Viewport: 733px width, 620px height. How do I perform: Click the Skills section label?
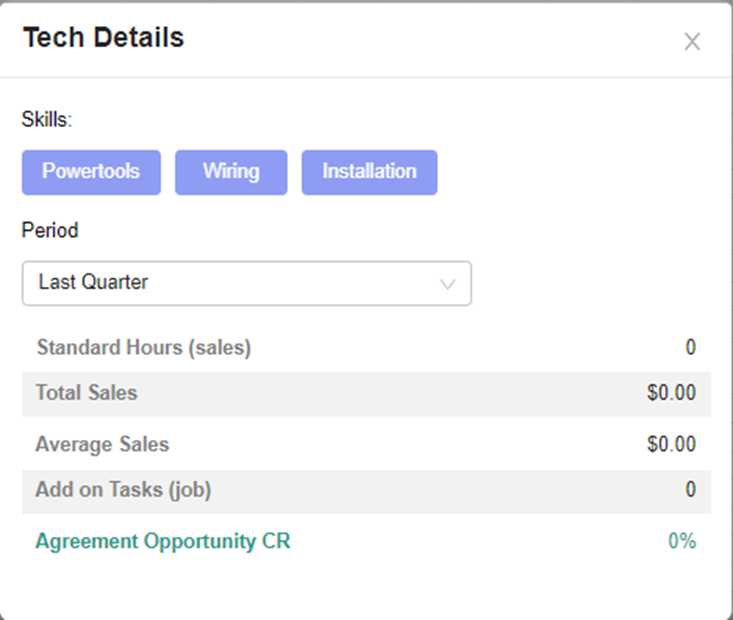(x=47, y=120)
